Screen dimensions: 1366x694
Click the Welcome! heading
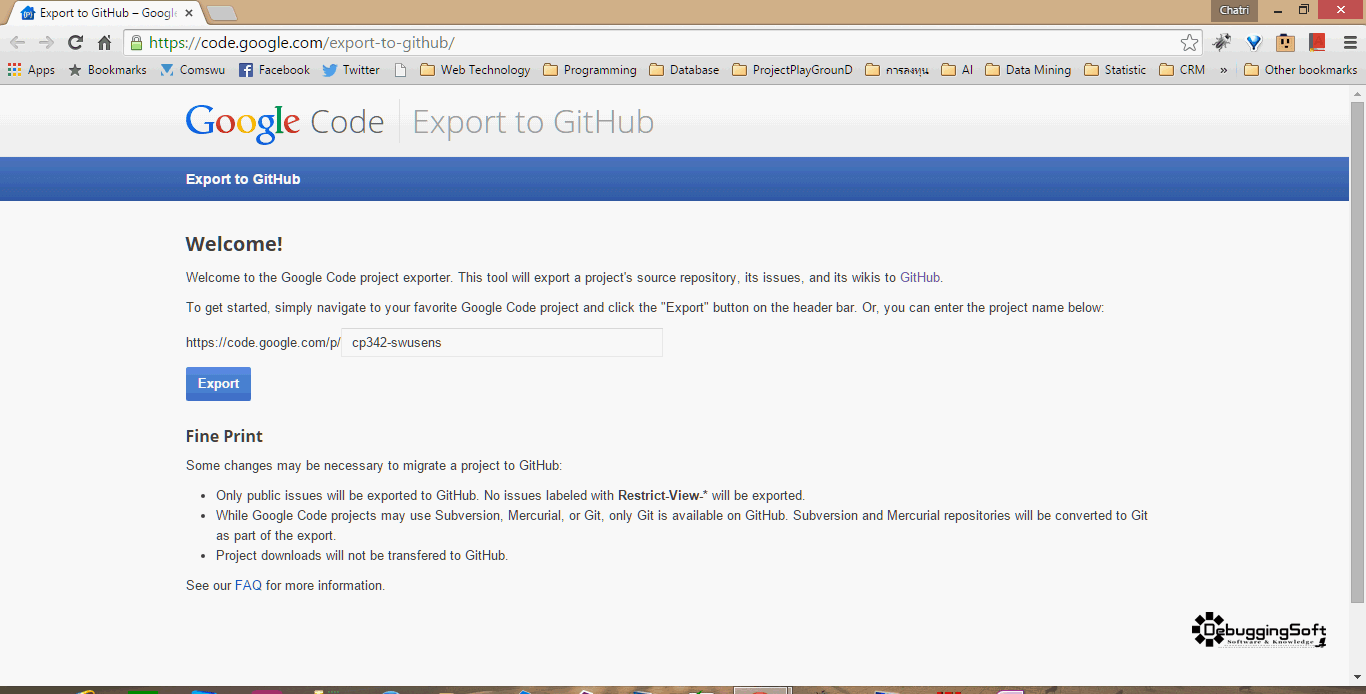pos(234,244)
